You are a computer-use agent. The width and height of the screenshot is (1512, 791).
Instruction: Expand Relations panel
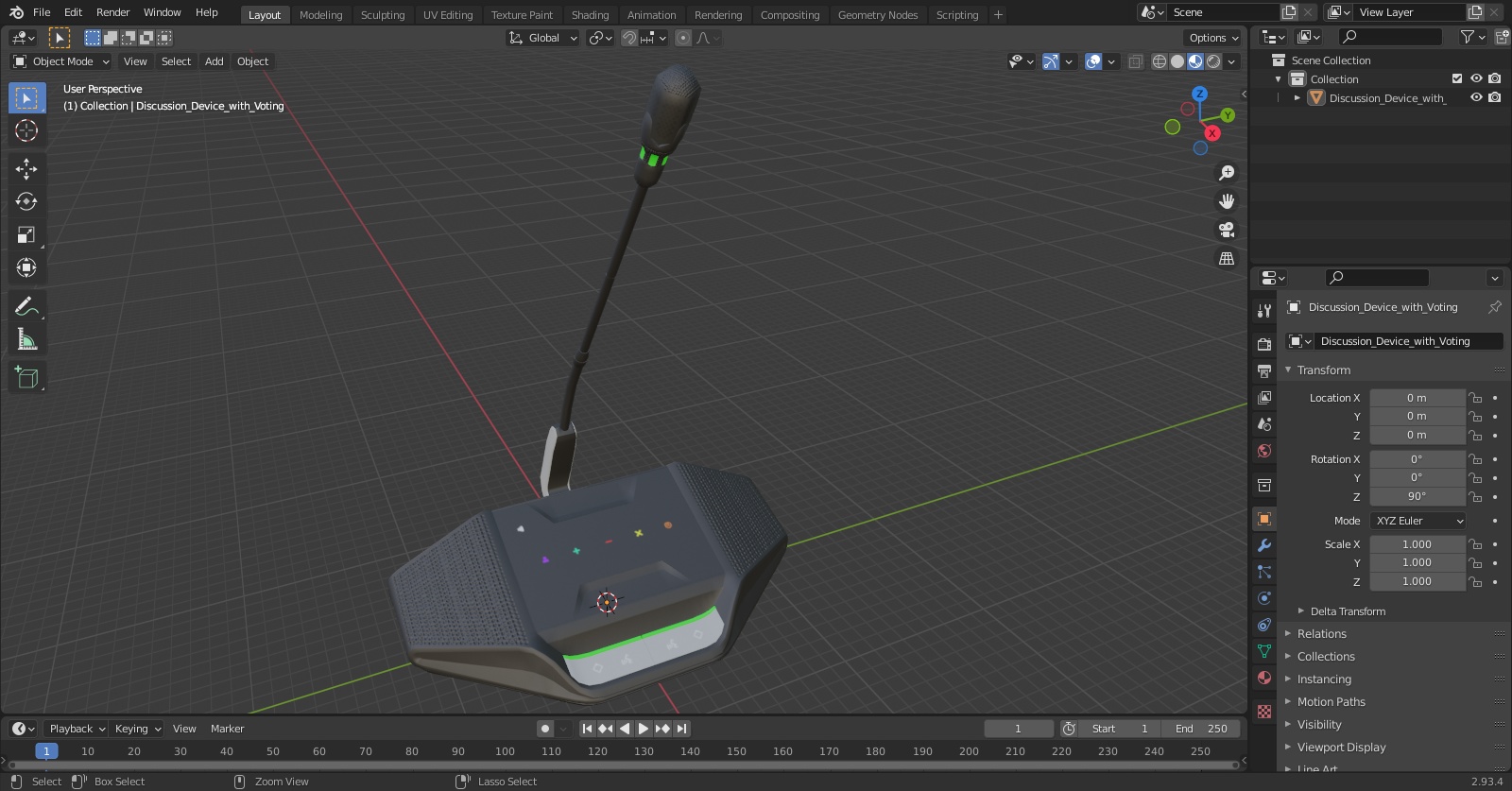1322,634
